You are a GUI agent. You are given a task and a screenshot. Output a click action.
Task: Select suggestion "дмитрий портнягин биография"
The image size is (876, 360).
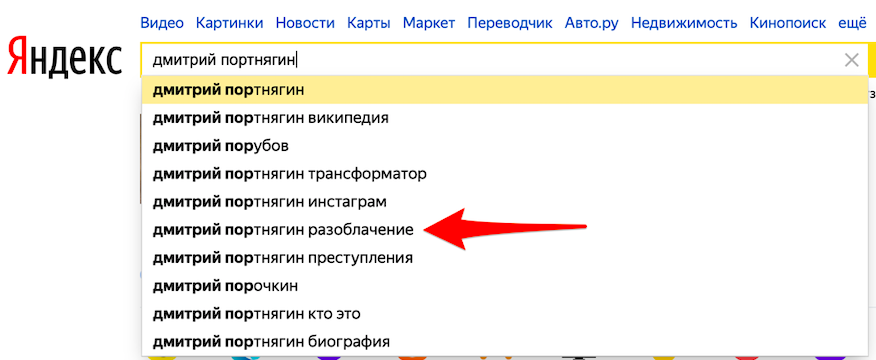click(x=504, y=341)
